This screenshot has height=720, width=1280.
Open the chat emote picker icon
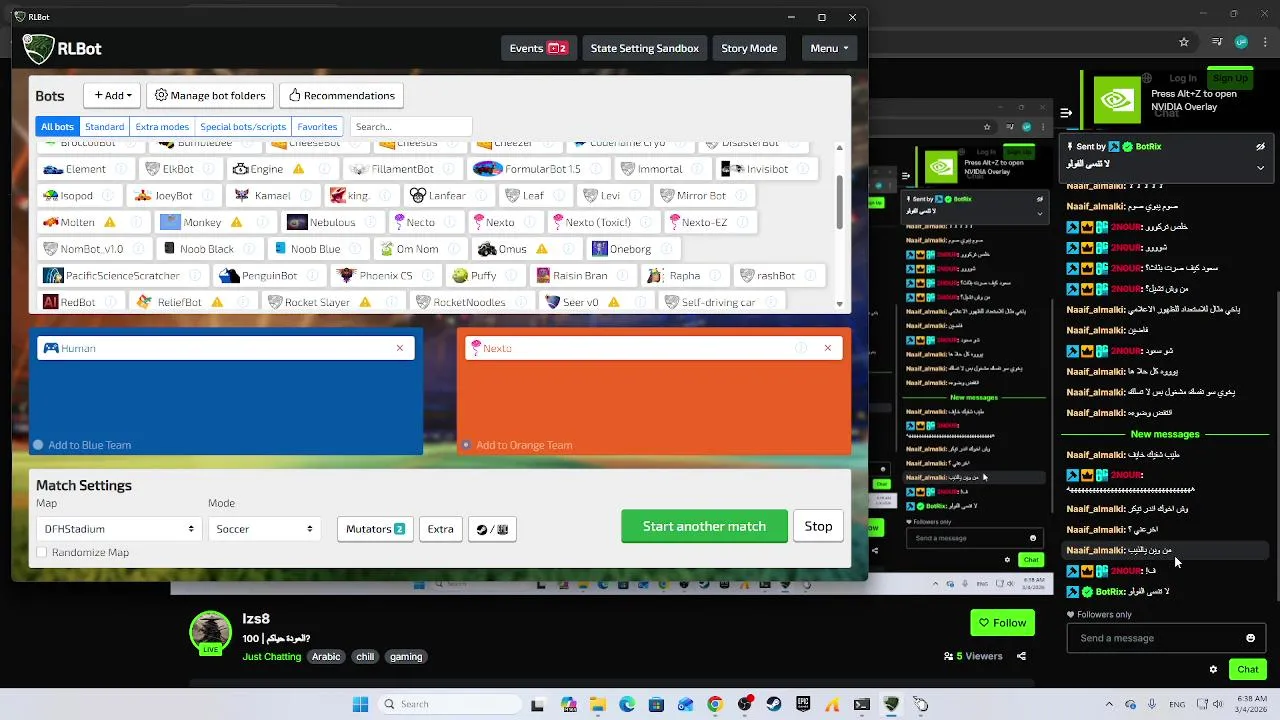[1250, 638]
